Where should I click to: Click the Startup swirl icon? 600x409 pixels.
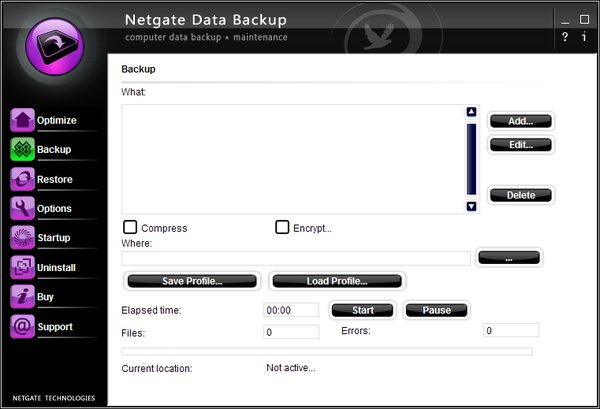[x=23, y=238]
